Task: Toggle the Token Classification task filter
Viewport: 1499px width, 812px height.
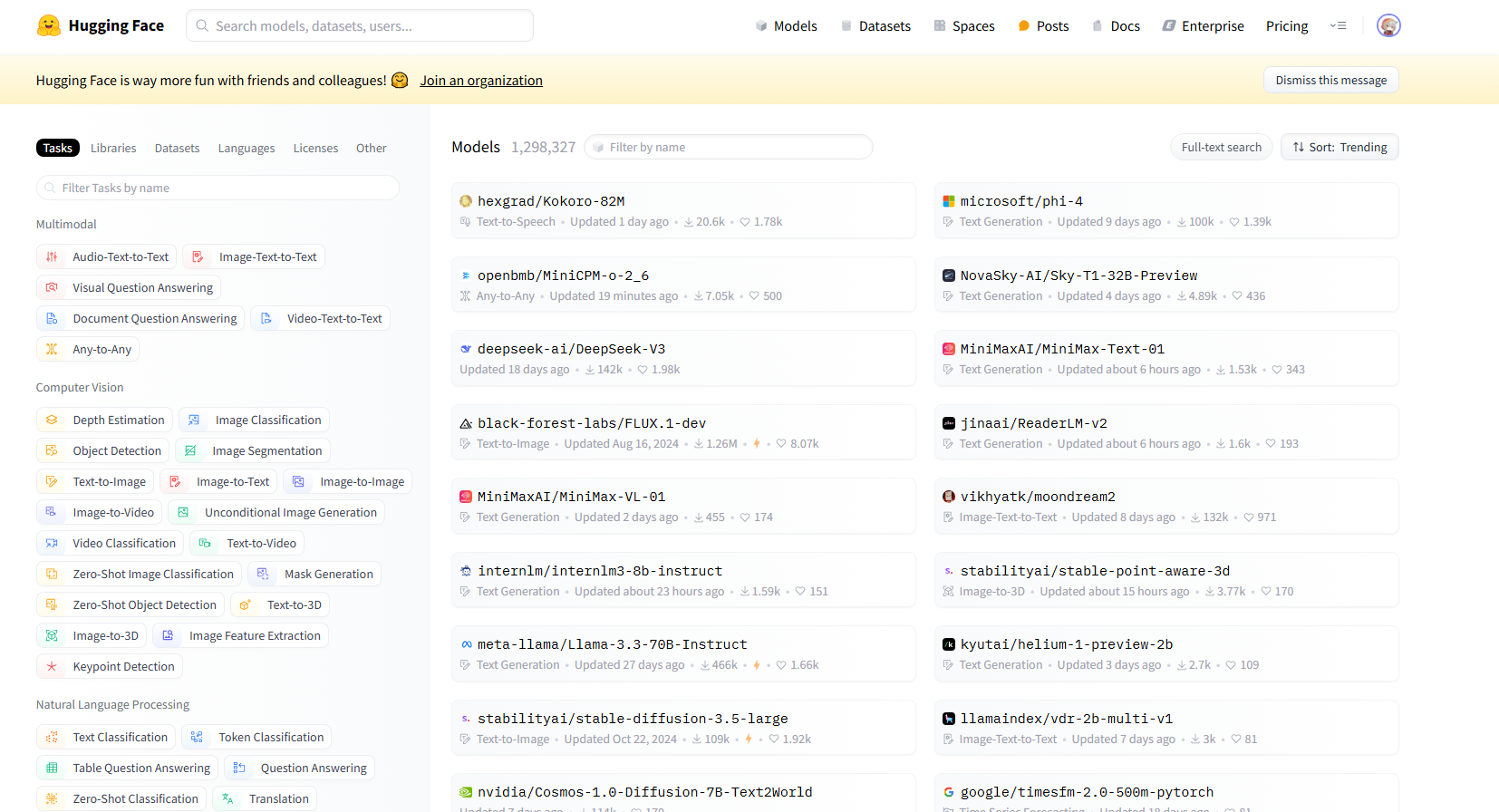Action: pyautogui.click(x=256, y=738)
